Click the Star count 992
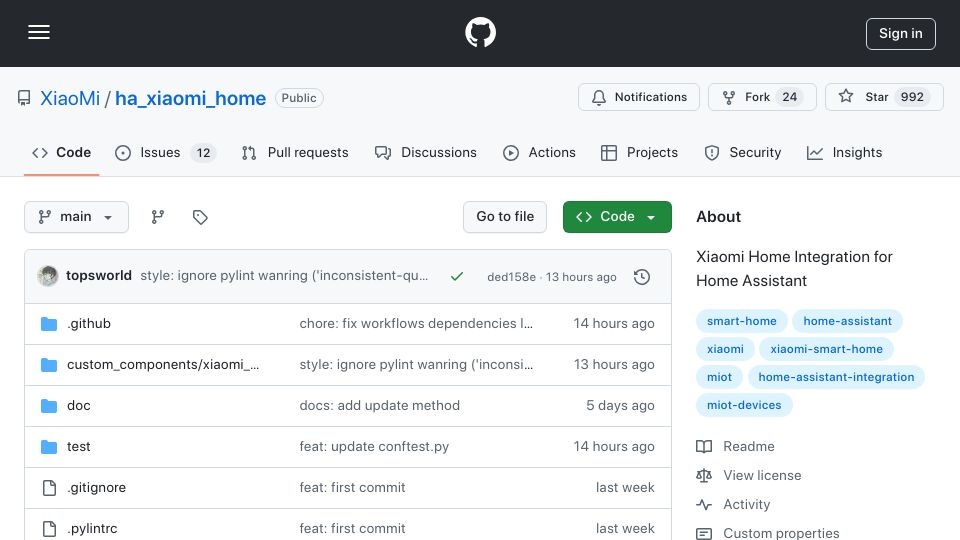960x540 pixels. click(x=912, y=97)
